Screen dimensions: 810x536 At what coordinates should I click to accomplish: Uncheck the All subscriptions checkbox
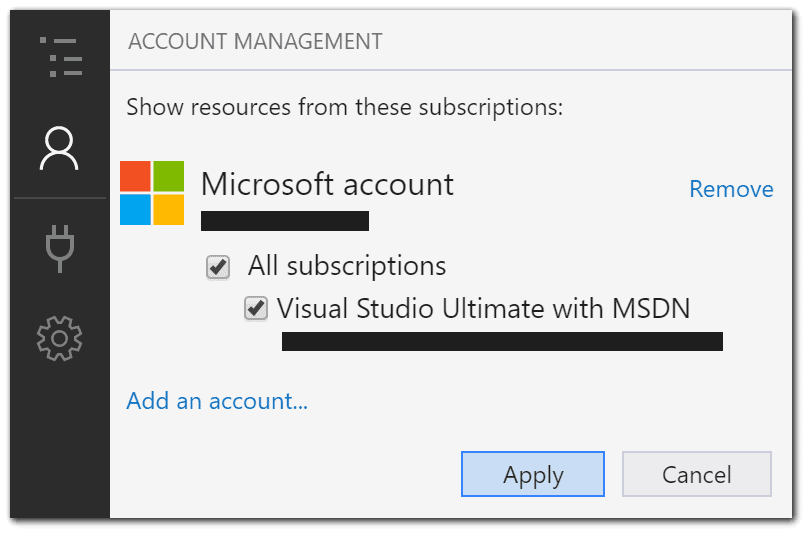coord(217,267)
